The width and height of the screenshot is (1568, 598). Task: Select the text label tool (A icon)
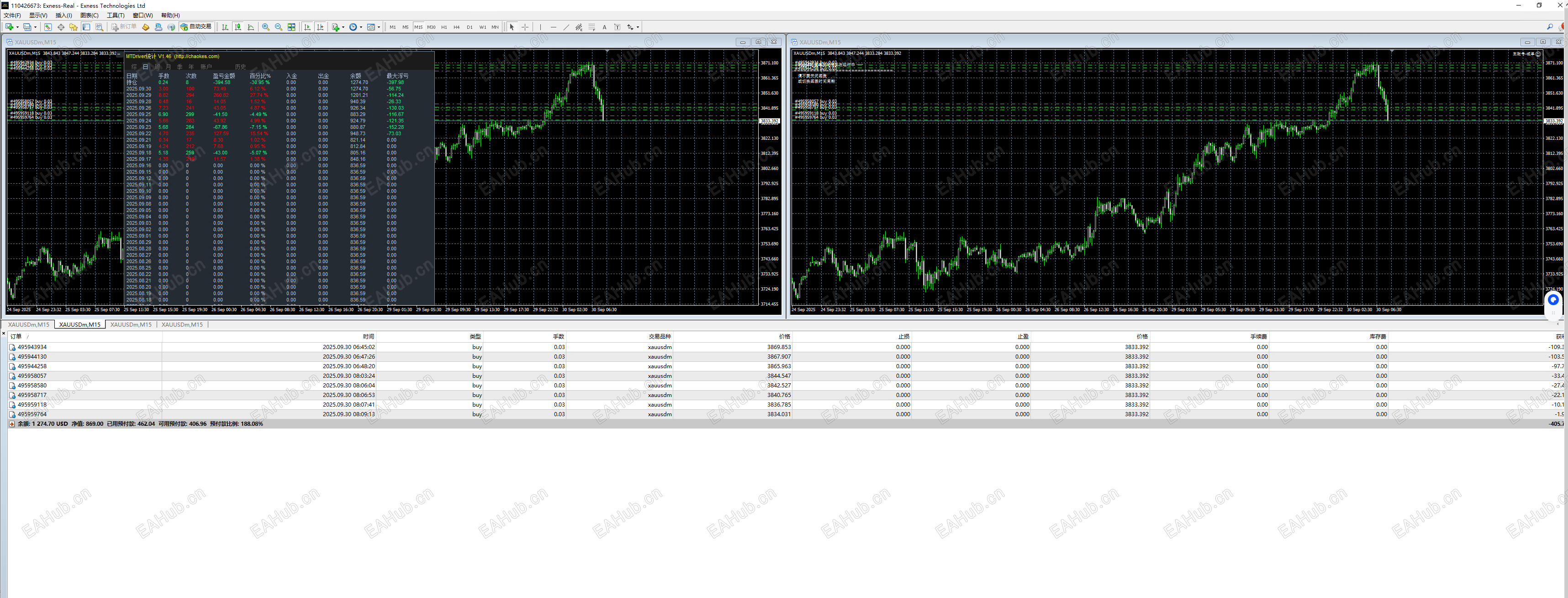pyautogui.click(x=604, y=27)
